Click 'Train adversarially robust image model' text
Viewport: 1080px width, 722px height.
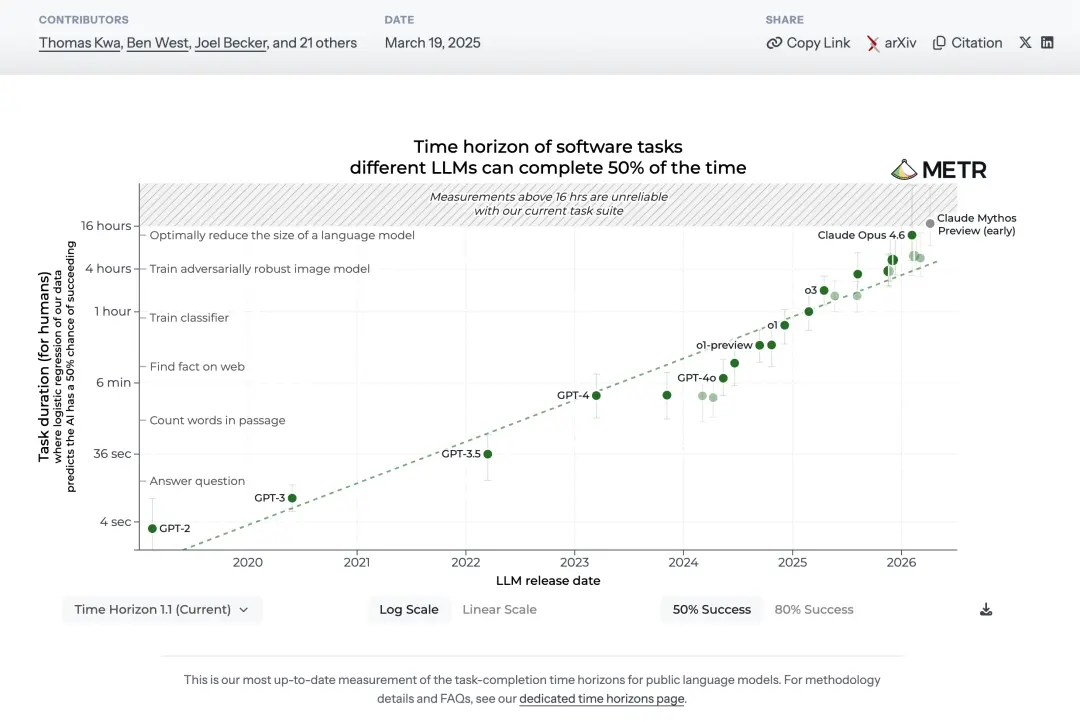[260, 269]
